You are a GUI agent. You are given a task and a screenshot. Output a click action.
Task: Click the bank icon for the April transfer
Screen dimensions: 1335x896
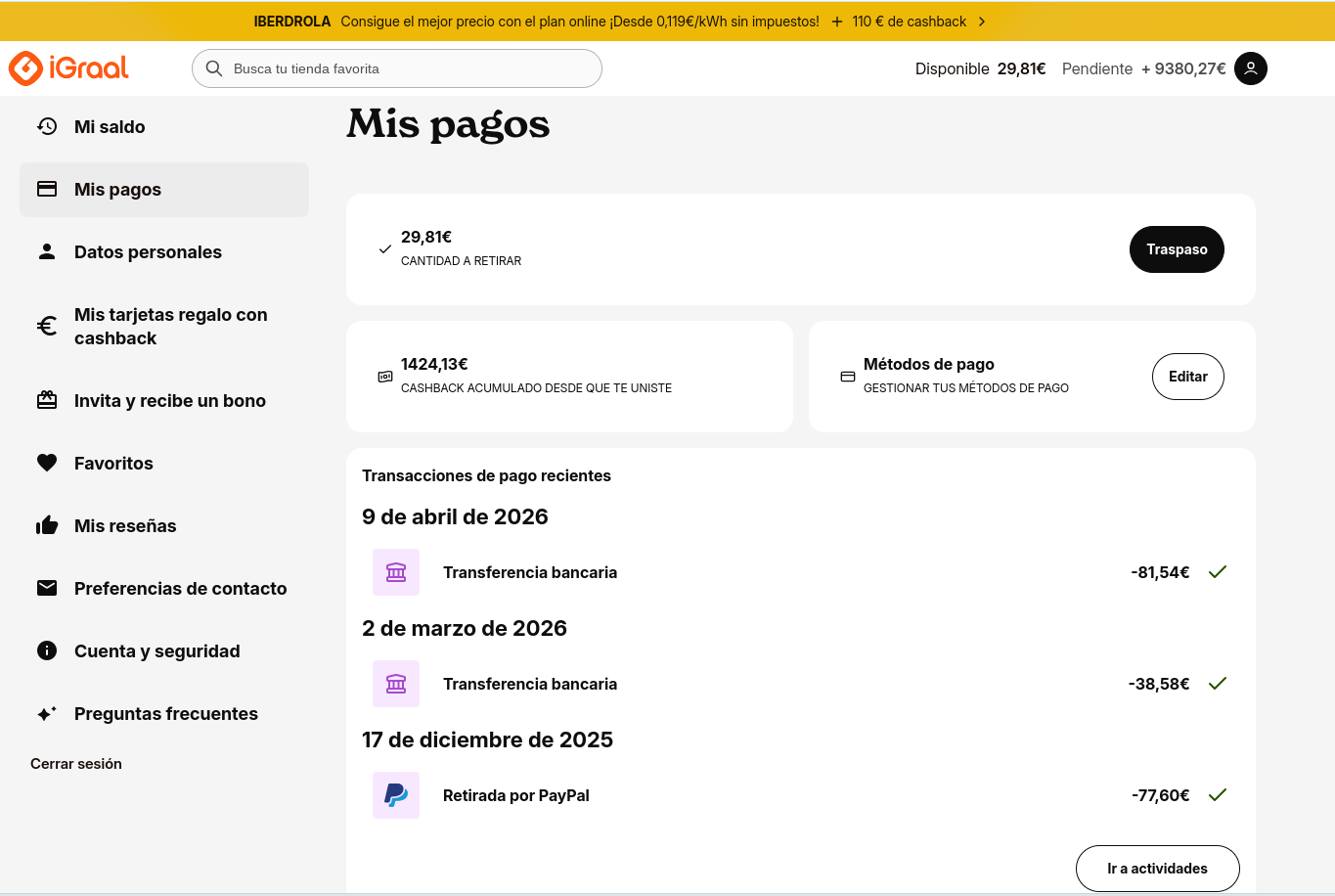point(396,572)
